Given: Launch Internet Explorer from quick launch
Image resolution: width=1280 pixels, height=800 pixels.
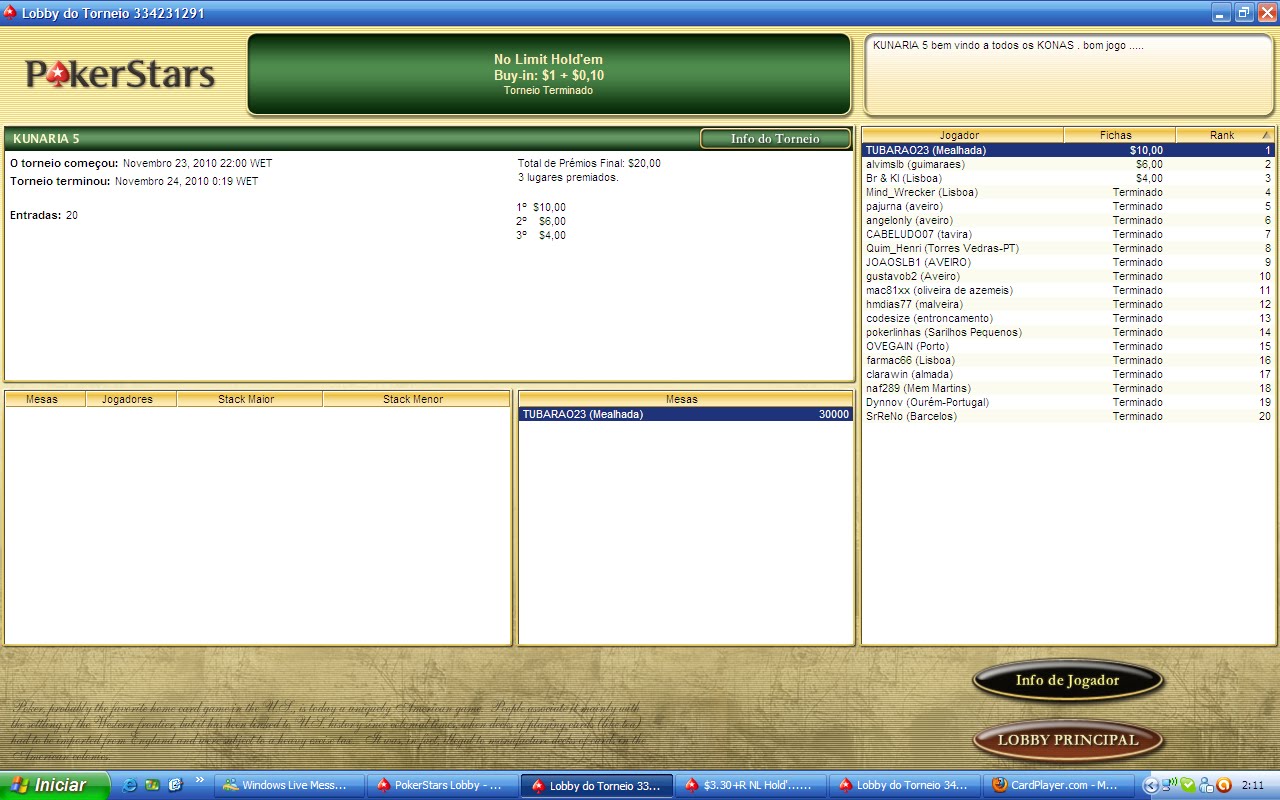Looking at the screenshot, I should coord(129,785).
